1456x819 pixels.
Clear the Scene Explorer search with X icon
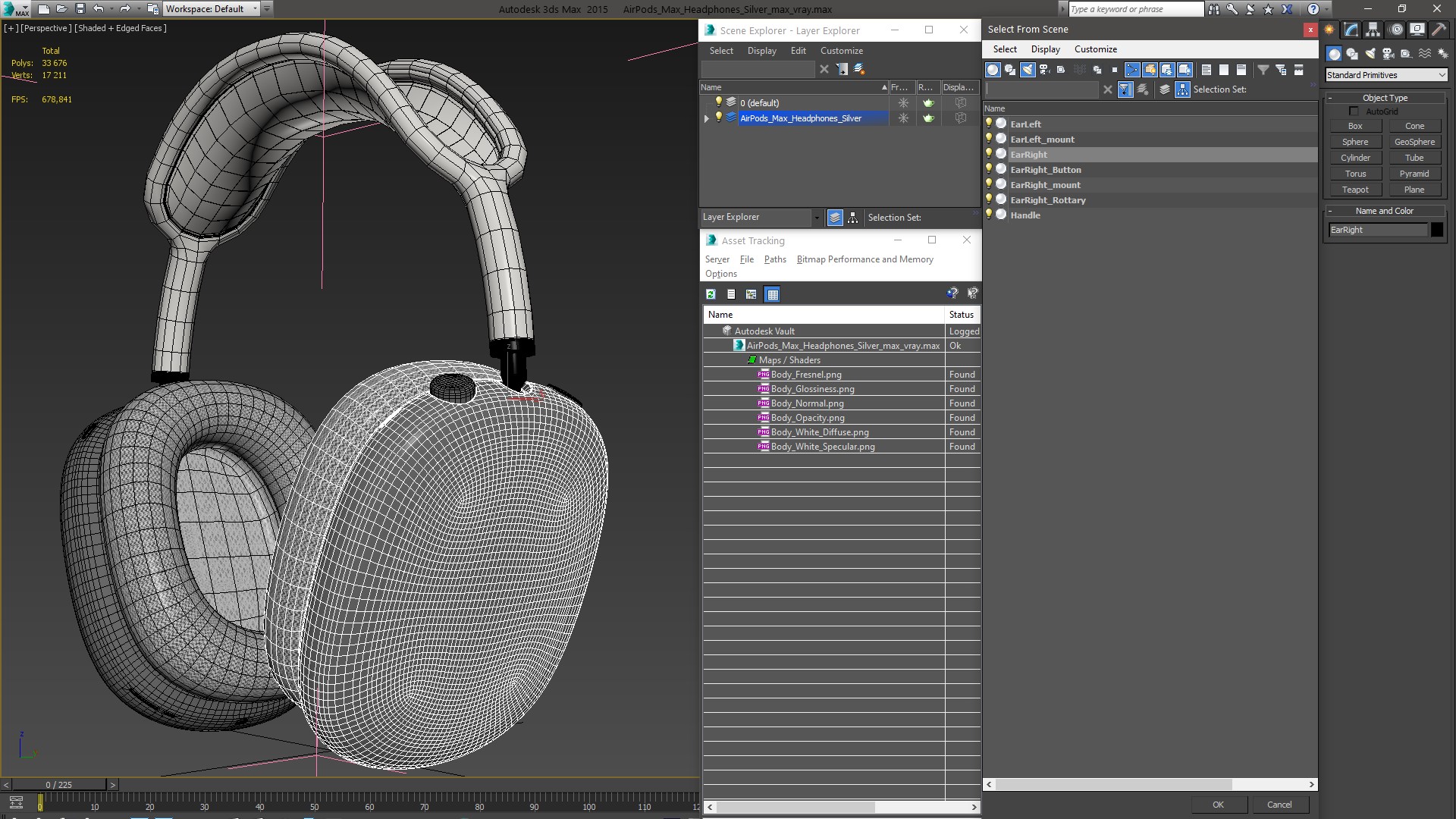click(x=824, y=69)
